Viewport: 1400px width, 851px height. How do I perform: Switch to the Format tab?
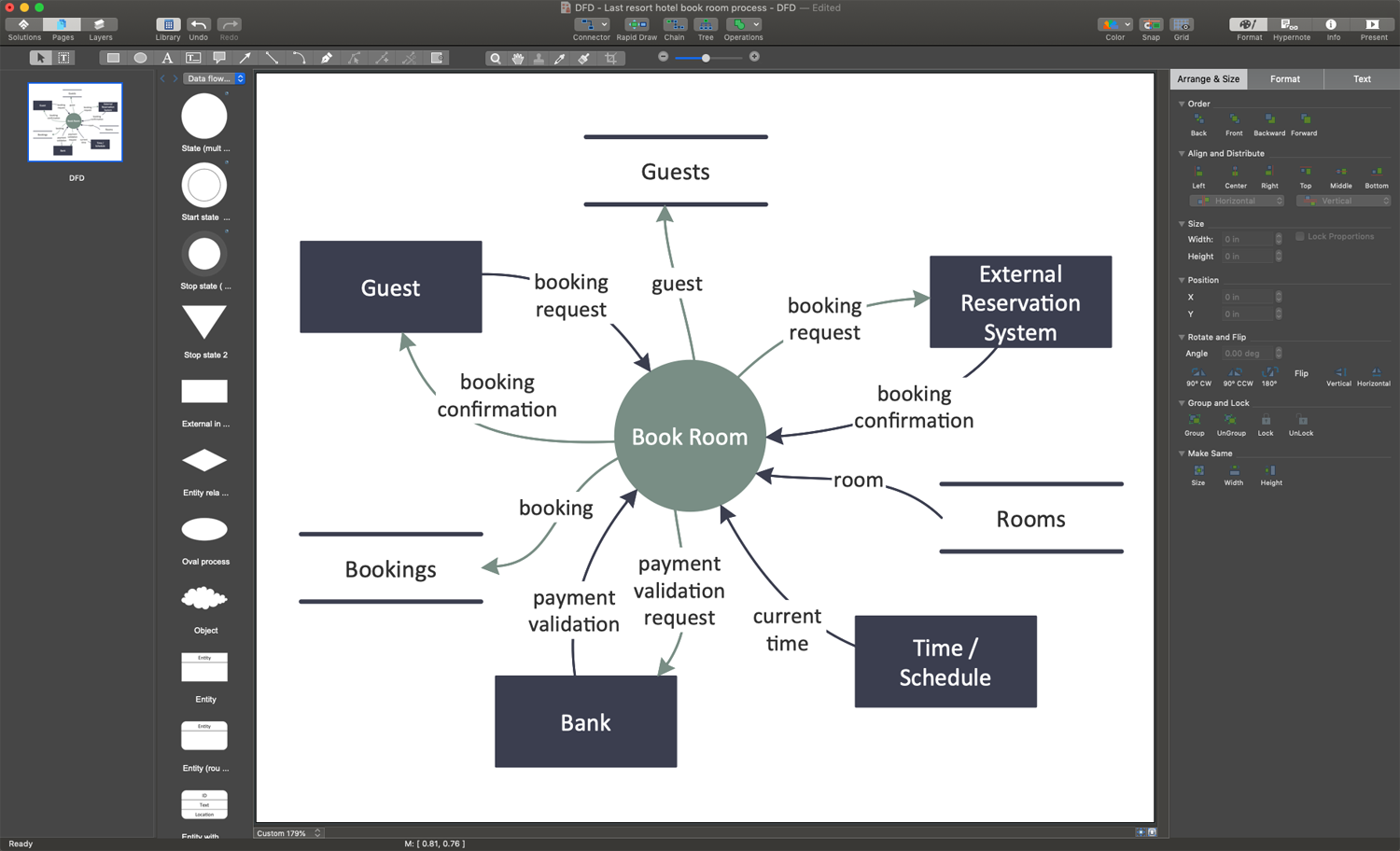tap(1284, 79)
